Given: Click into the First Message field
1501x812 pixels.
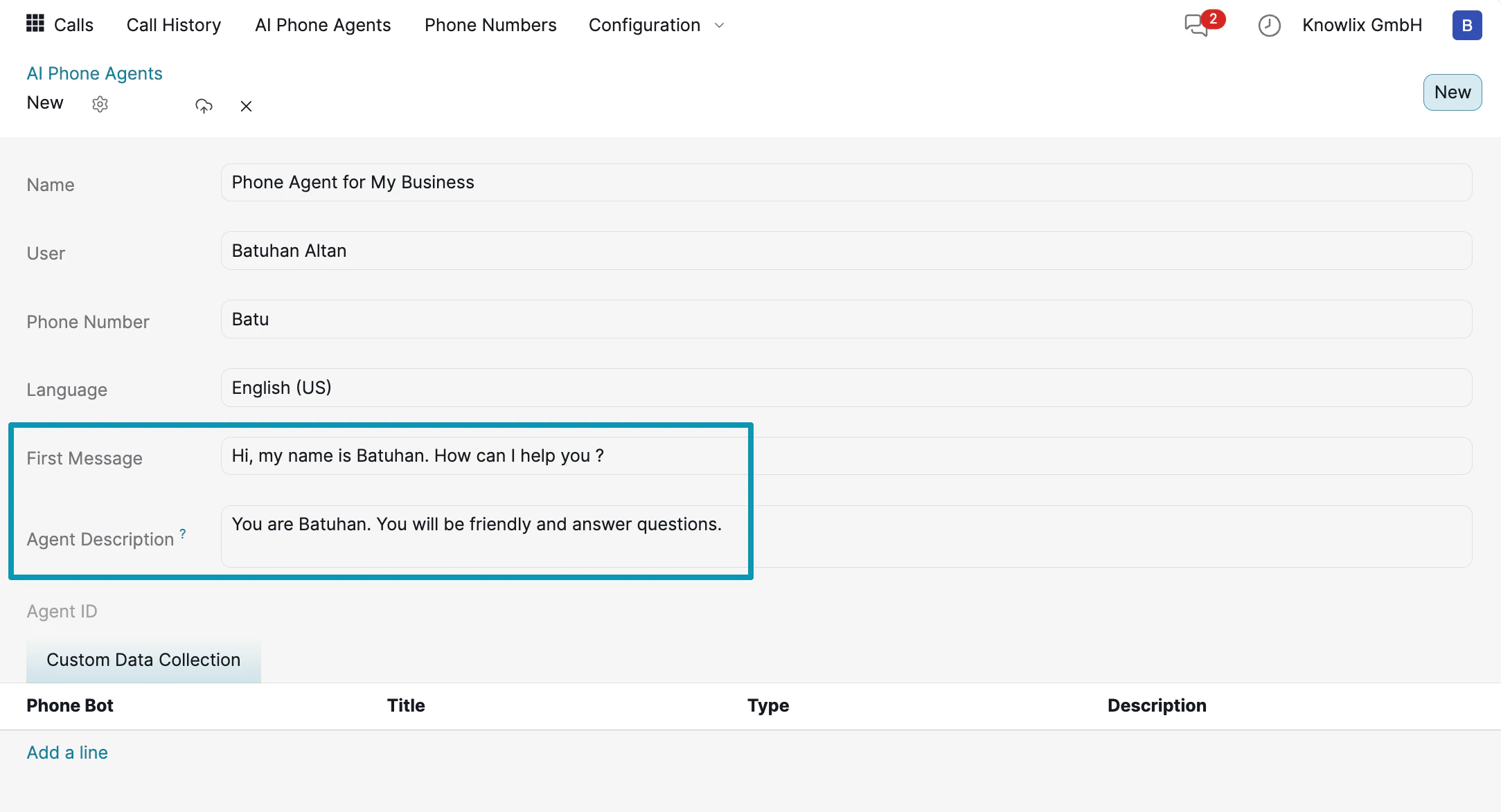Looking at the screenshot, I should (846, 455).
